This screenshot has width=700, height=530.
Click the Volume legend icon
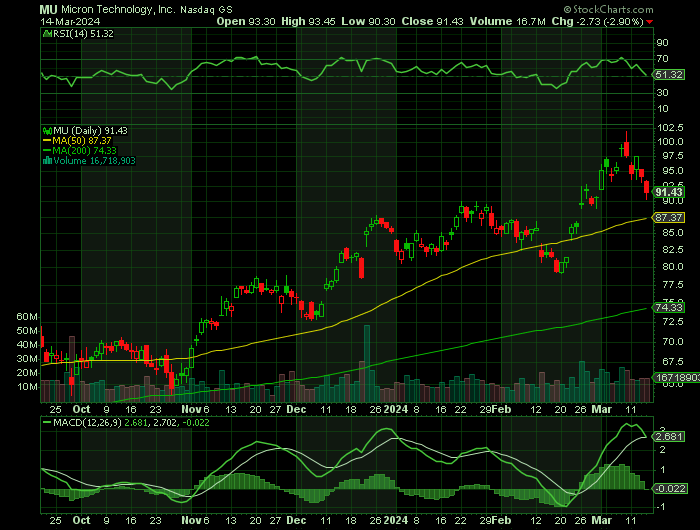pyautogui.click(x=44, y=161)
